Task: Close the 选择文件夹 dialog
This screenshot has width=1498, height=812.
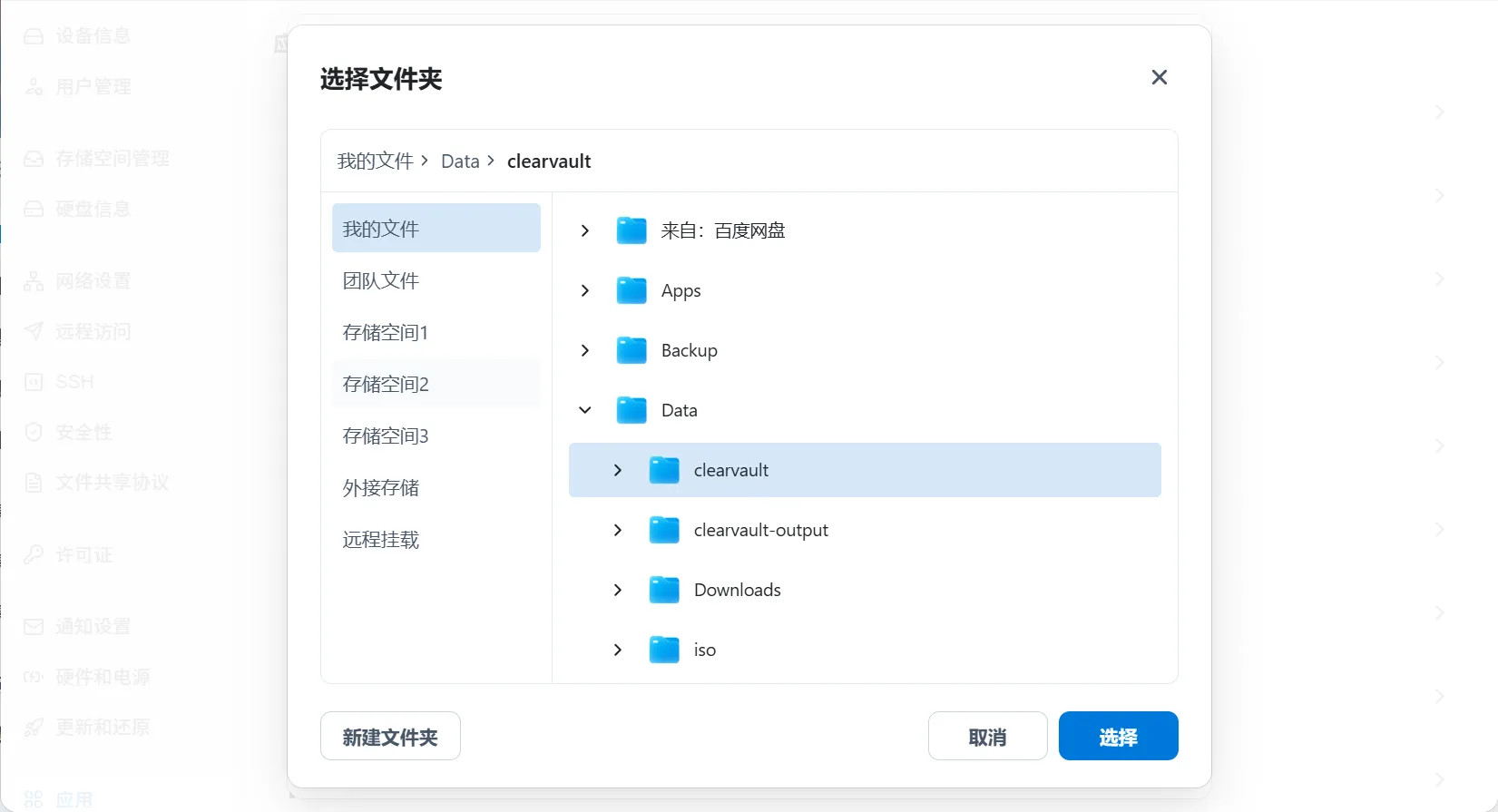Action: (1159, 77)
